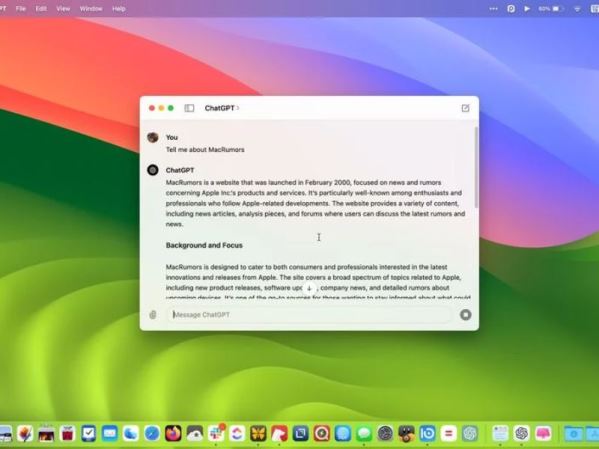Toggle the sidebar in ChatGPT window

189,108
